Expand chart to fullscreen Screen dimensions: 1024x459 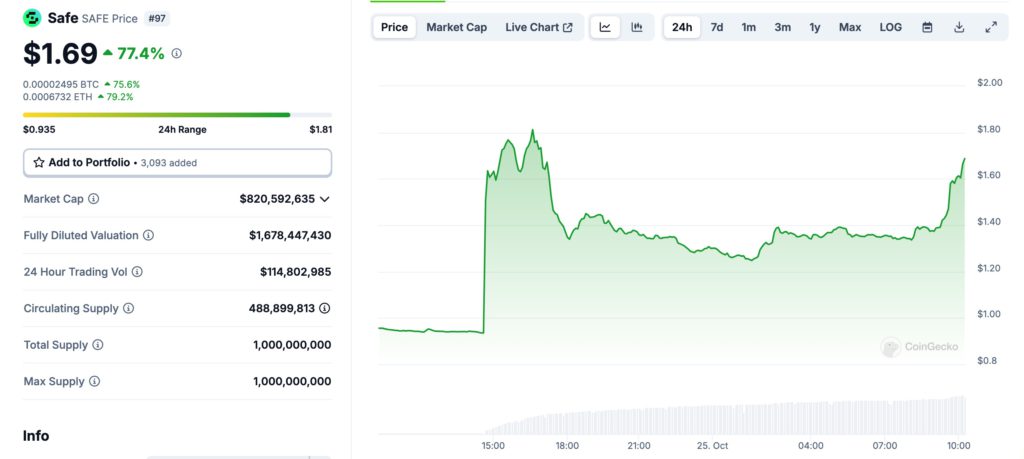[x=991, y=27]
